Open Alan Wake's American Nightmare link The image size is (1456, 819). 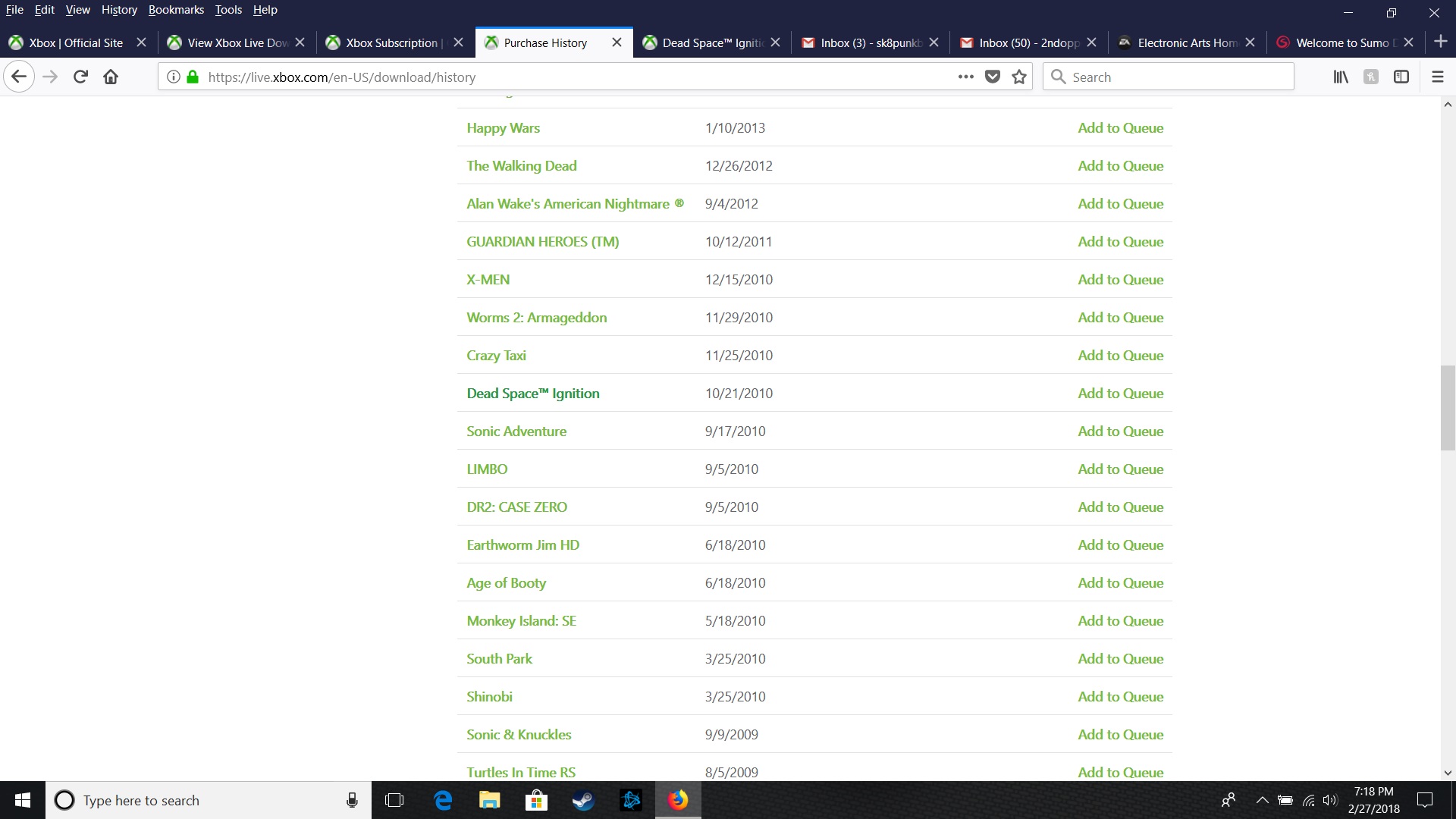tap(575, 203)
